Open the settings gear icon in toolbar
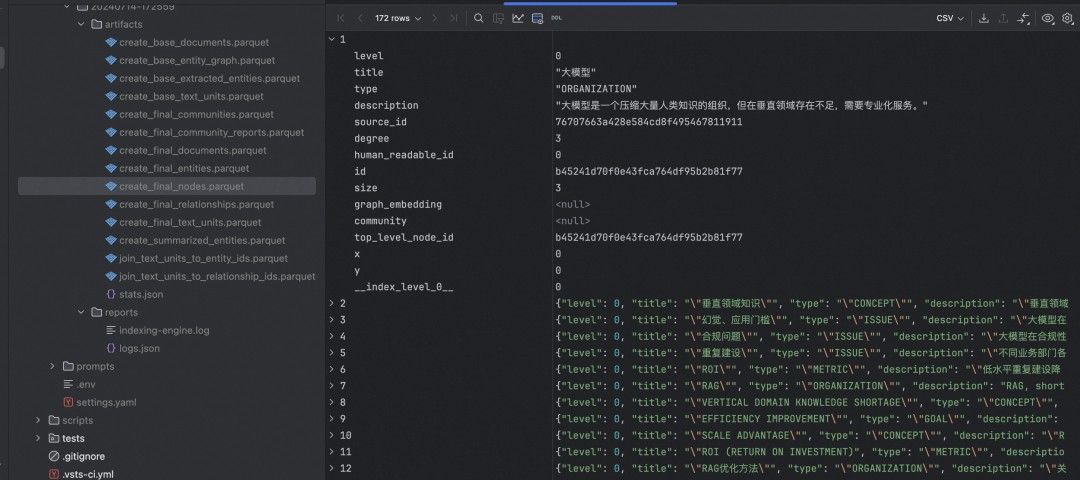 1068,19
